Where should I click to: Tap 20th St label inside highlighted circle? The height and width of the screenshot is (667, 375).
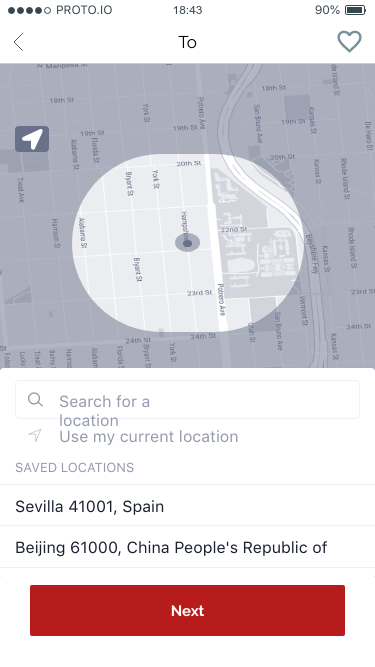(189, 163)
